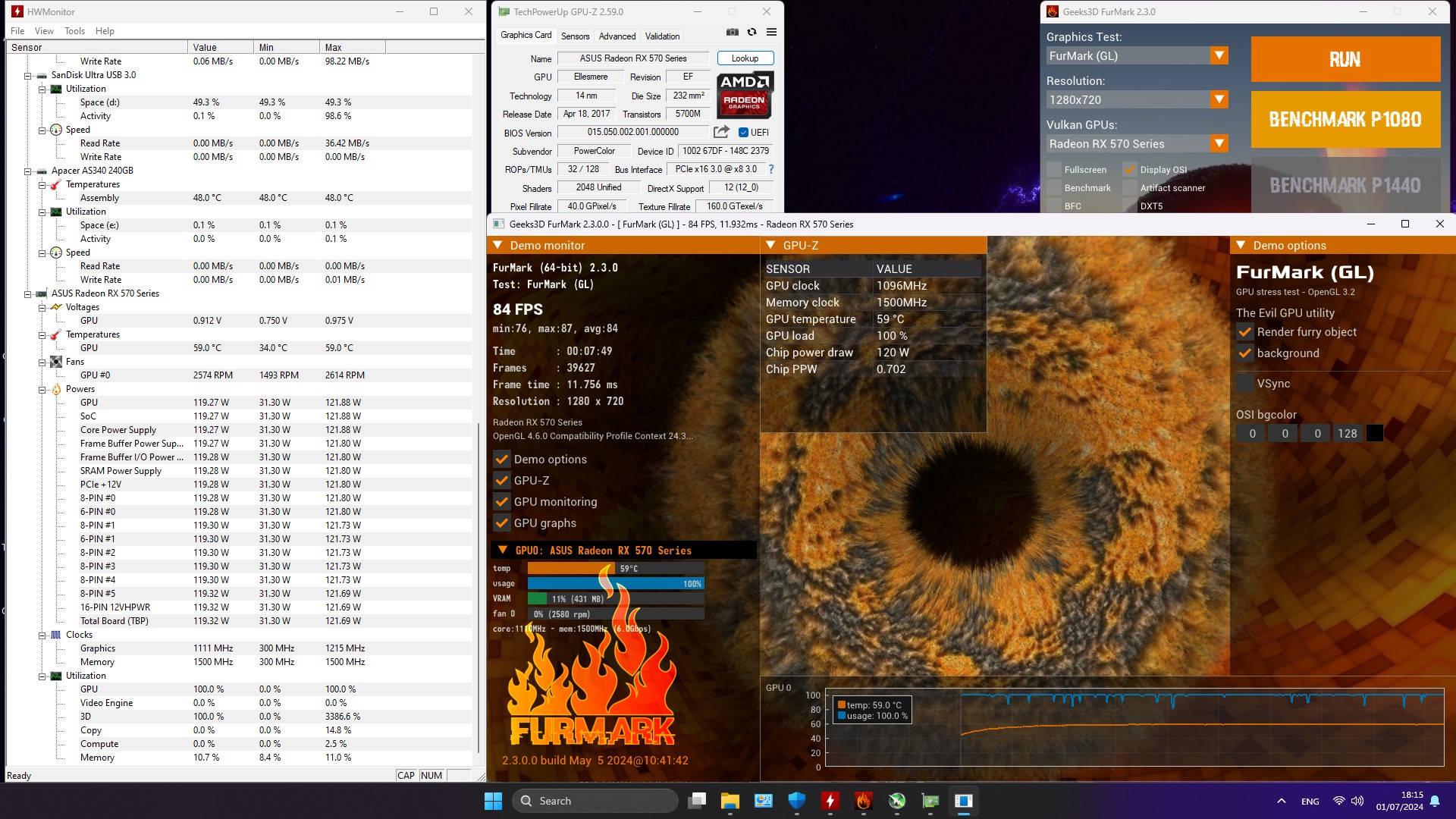
Task: Enable VSync checkbox
Action: [x=1244, y=383]
